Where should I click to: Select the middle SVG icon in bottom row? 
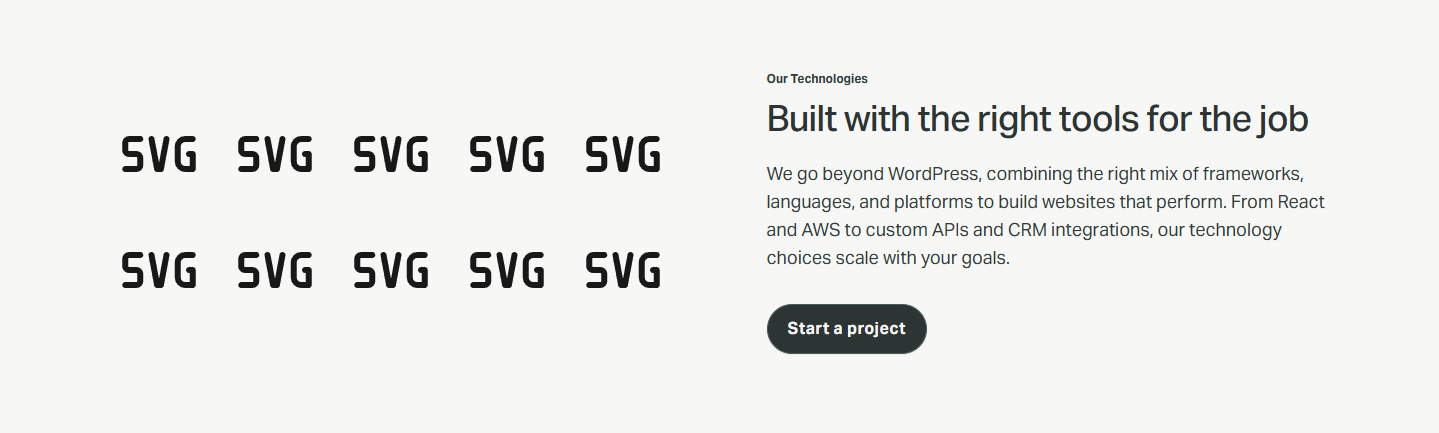point(391,271)
